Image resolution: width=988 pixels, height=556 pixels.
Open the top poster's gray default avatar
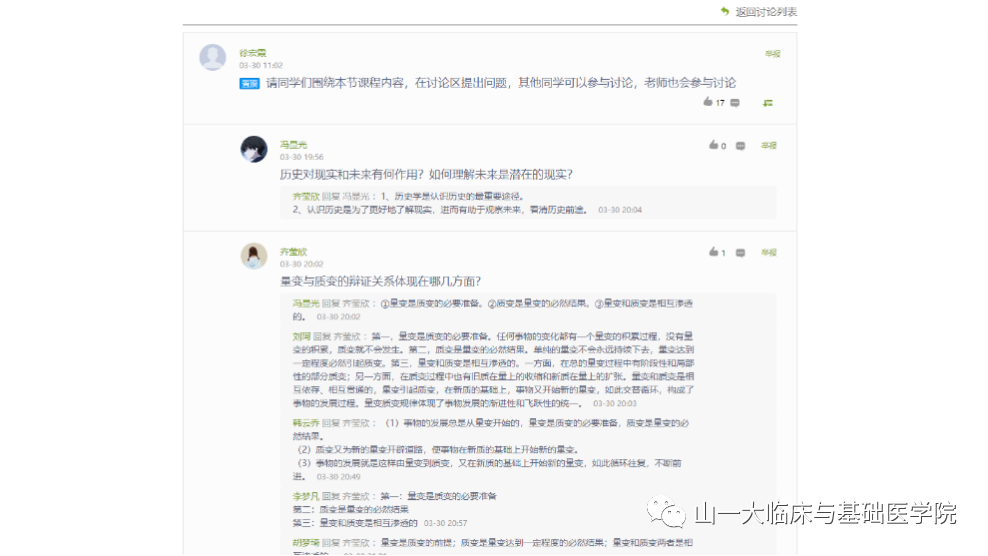point(213,57)
